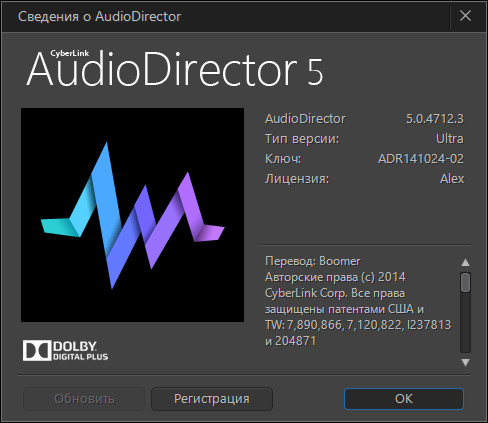Viewport: 488px width, 423px height.
Task: Confirm with the OK button
Action: [x=404, y=399]
